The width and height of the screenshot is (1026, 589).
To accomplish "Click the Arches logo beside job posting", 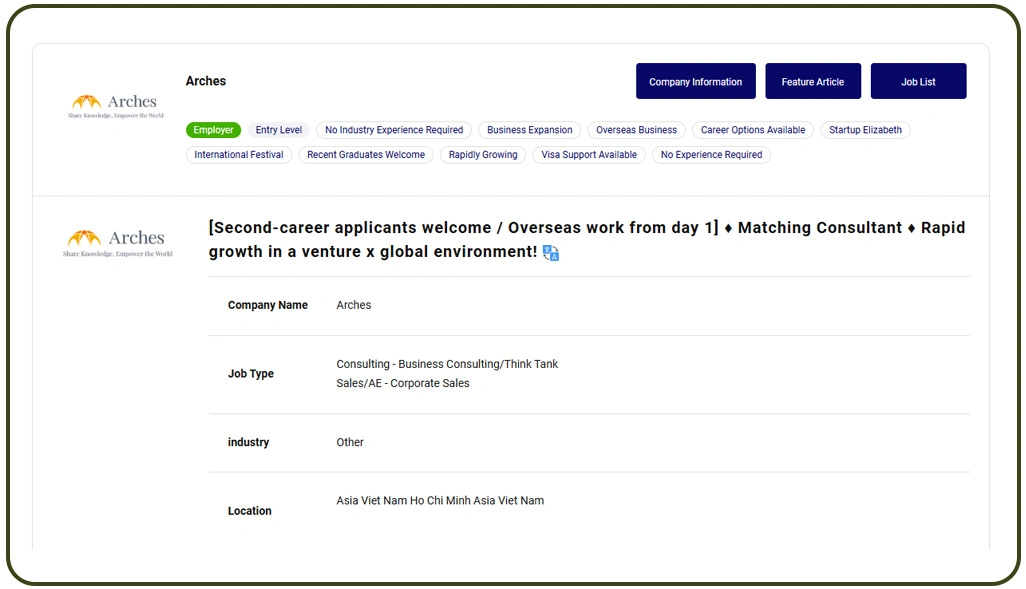I will coord(118,243).
